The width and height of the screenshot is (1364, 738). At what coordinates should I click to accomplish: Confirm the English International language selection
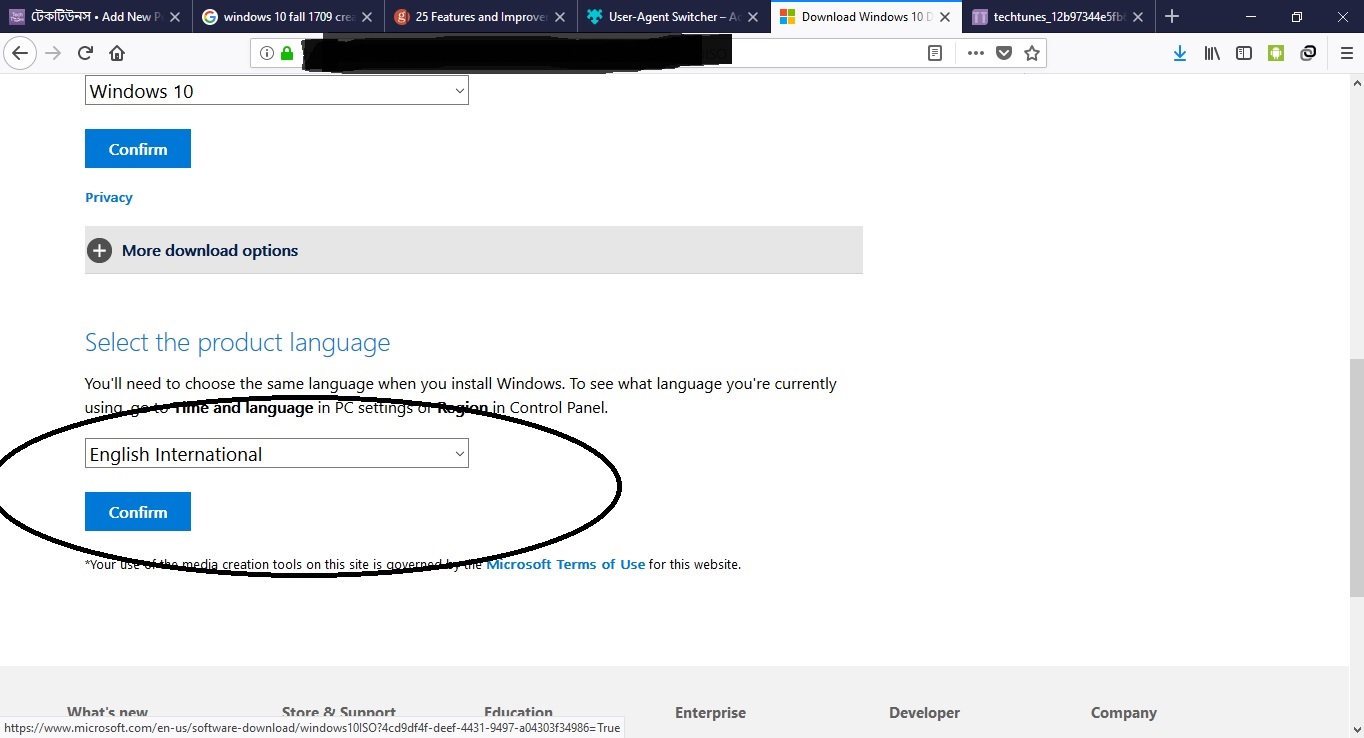(138, 512)
